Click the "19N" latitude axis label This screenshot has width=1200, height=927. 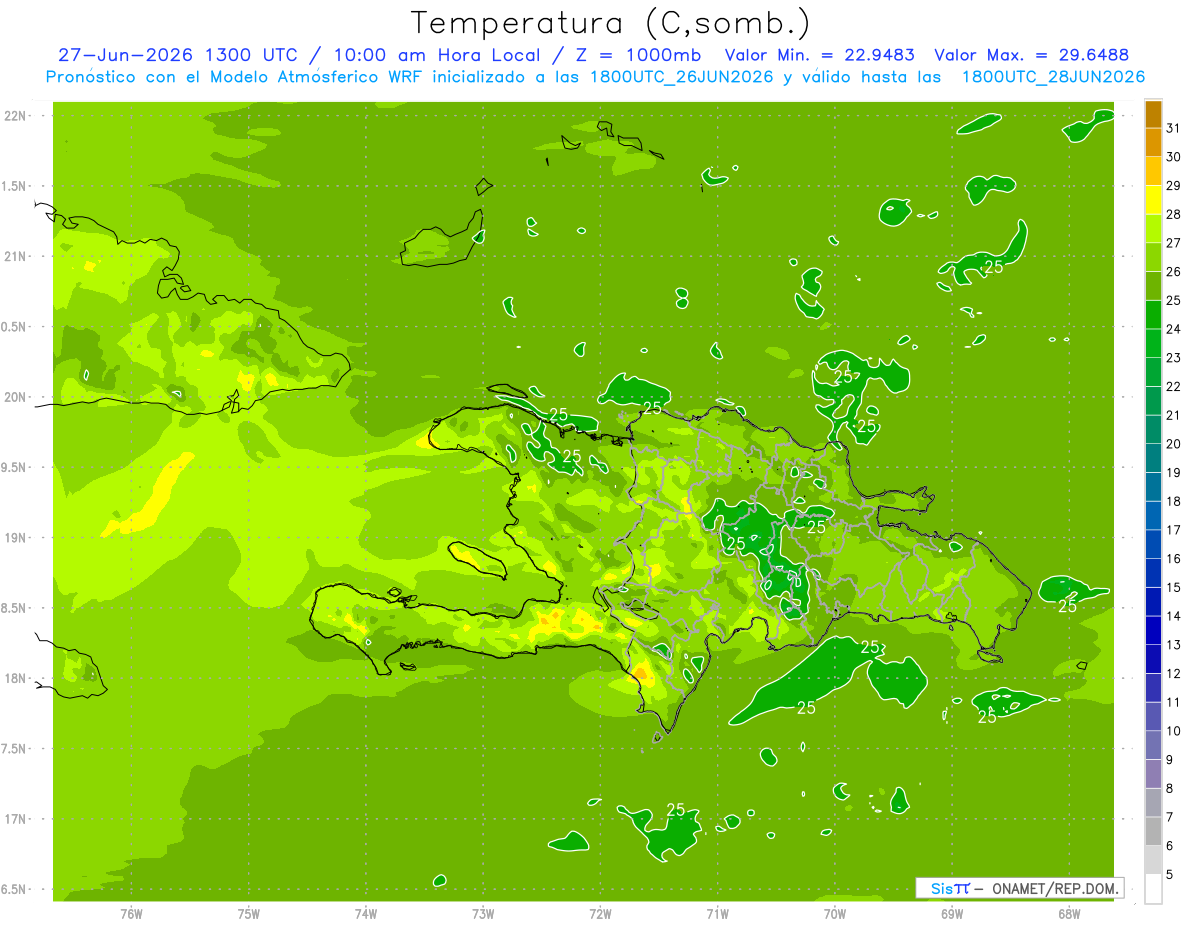15,538
